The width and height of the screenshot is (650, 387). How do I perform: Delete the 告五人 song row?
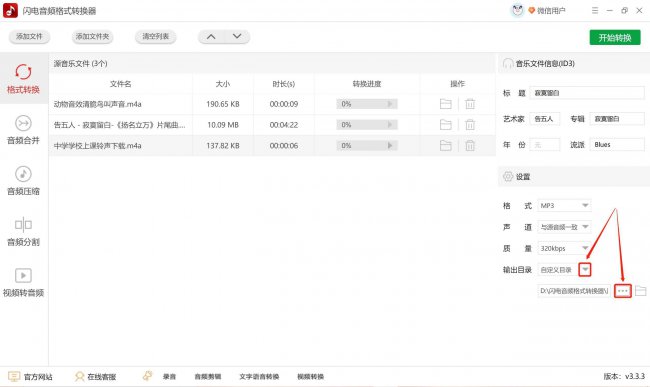pos(470,125)
